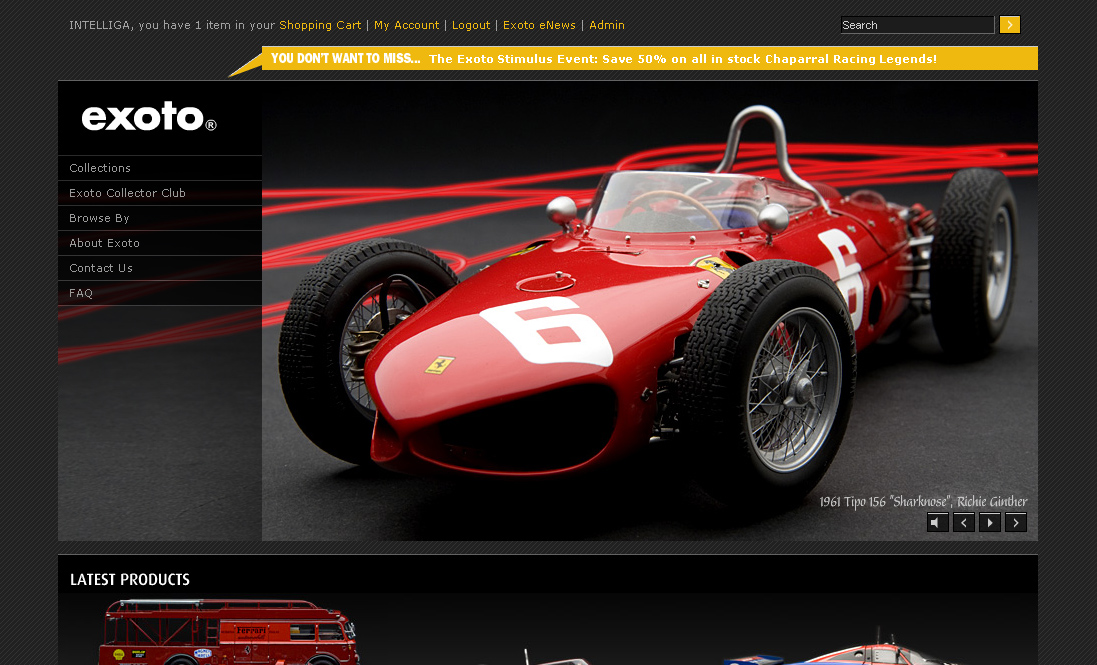
Task: Go to My Account
Action: 406,25
